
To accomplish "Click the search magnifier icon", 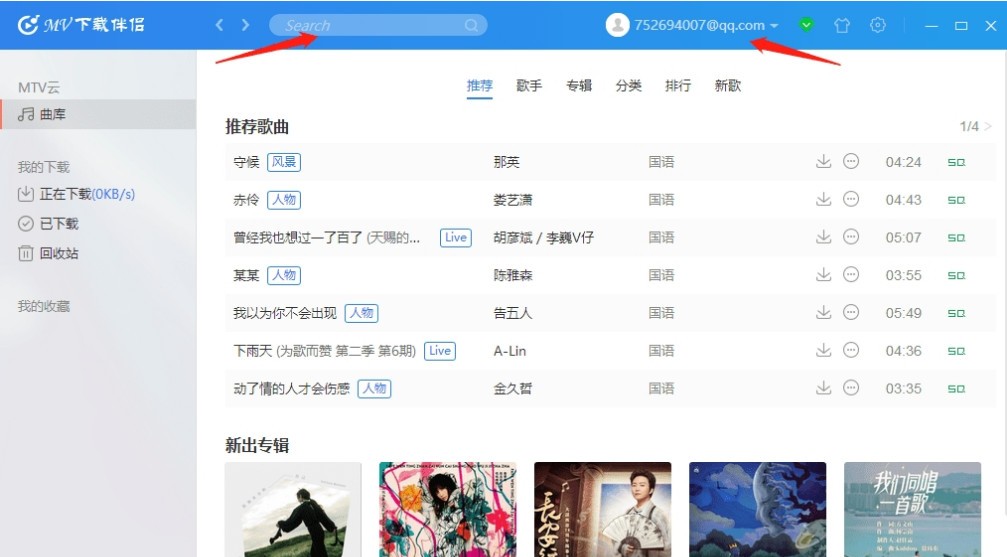I will click(x=471, y=25).
